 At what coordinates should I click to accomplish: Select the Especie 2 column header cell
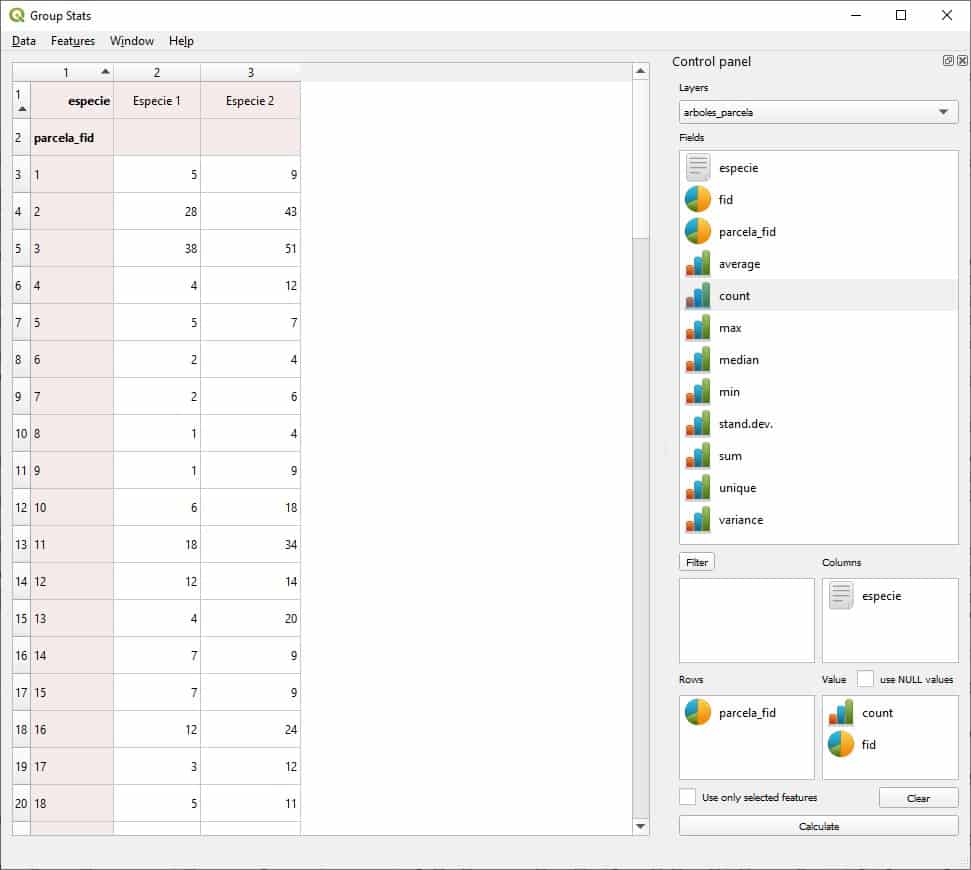[x=250, y=101]
